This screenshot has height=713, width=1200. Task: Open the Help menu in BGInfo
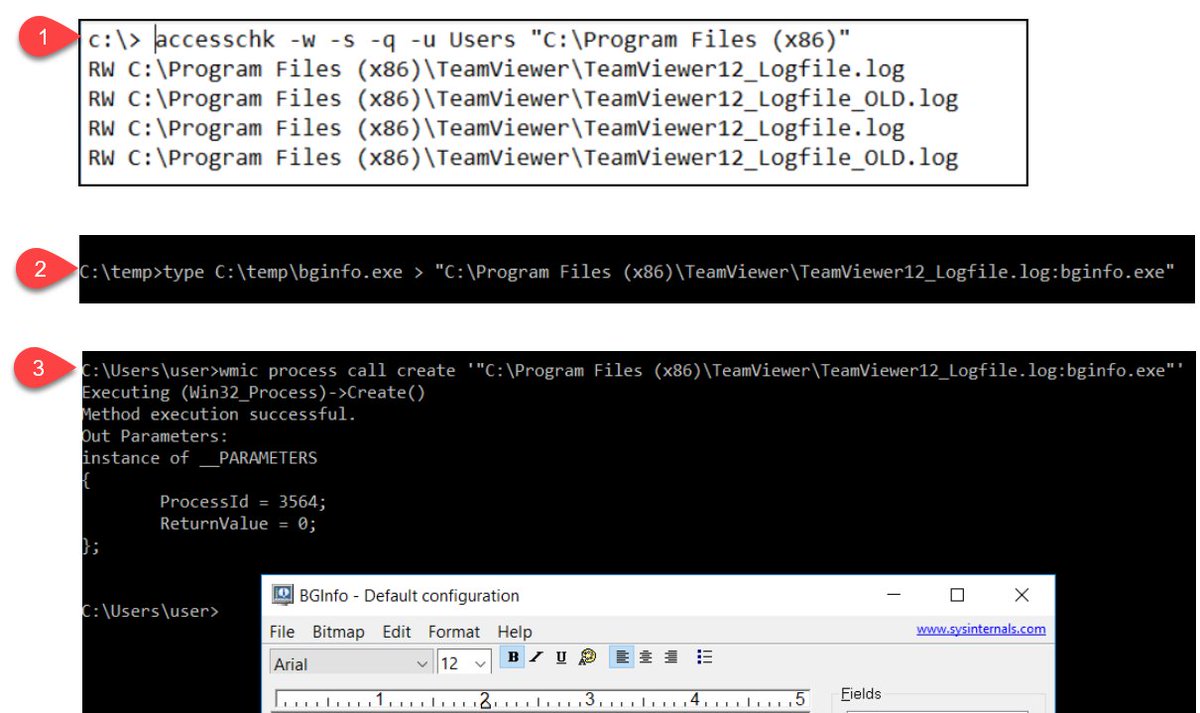515,632
